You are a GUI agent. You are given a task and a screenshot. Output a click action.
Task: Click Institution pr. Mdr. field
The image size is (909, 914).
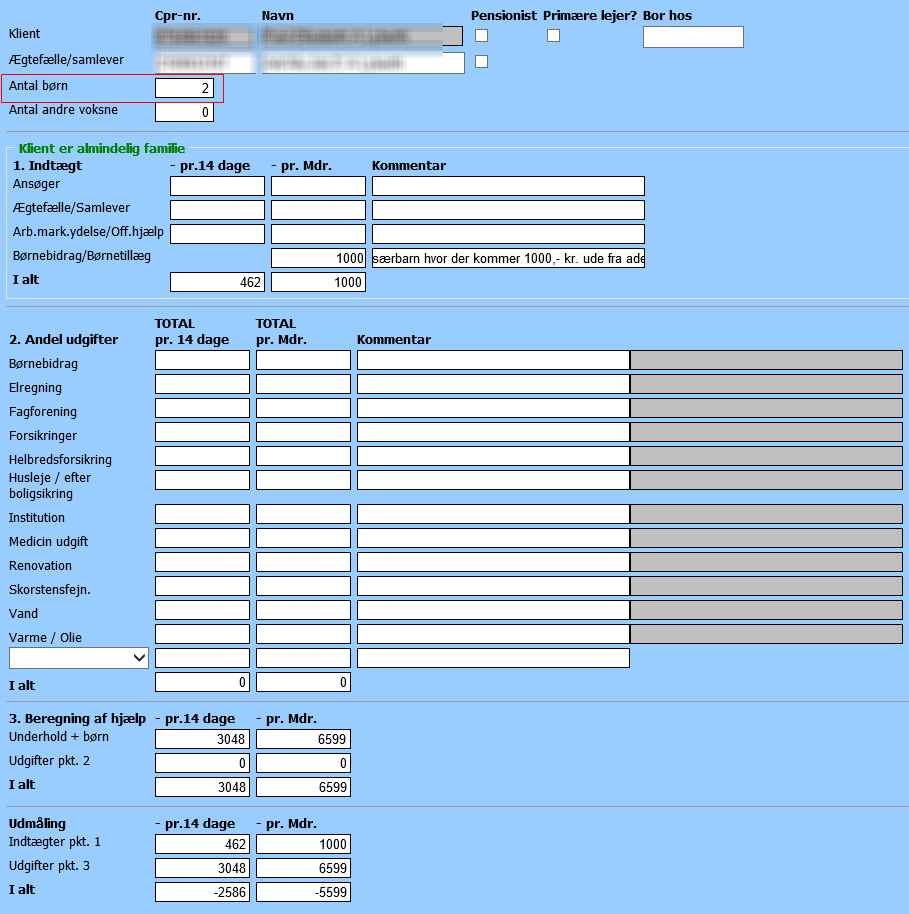click(x=303, y=514)
